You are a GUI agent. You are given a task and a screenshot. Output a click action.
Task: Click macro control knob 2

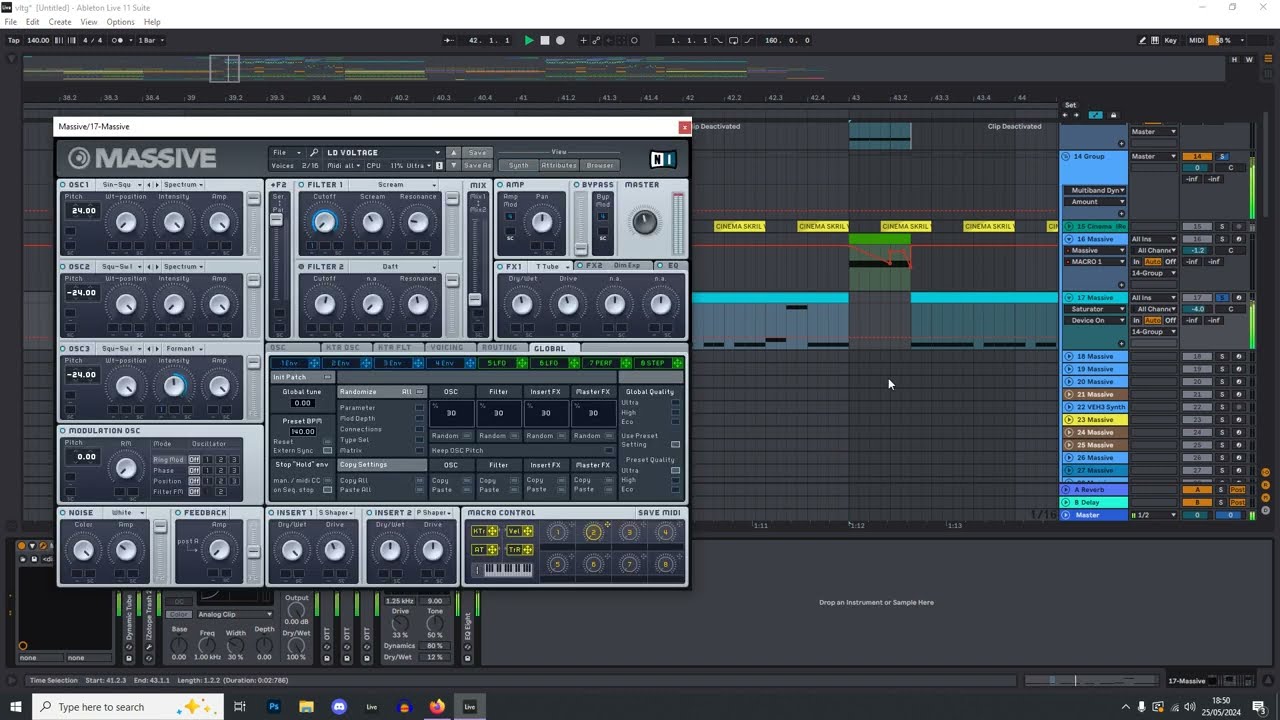[x=593, y=532]
